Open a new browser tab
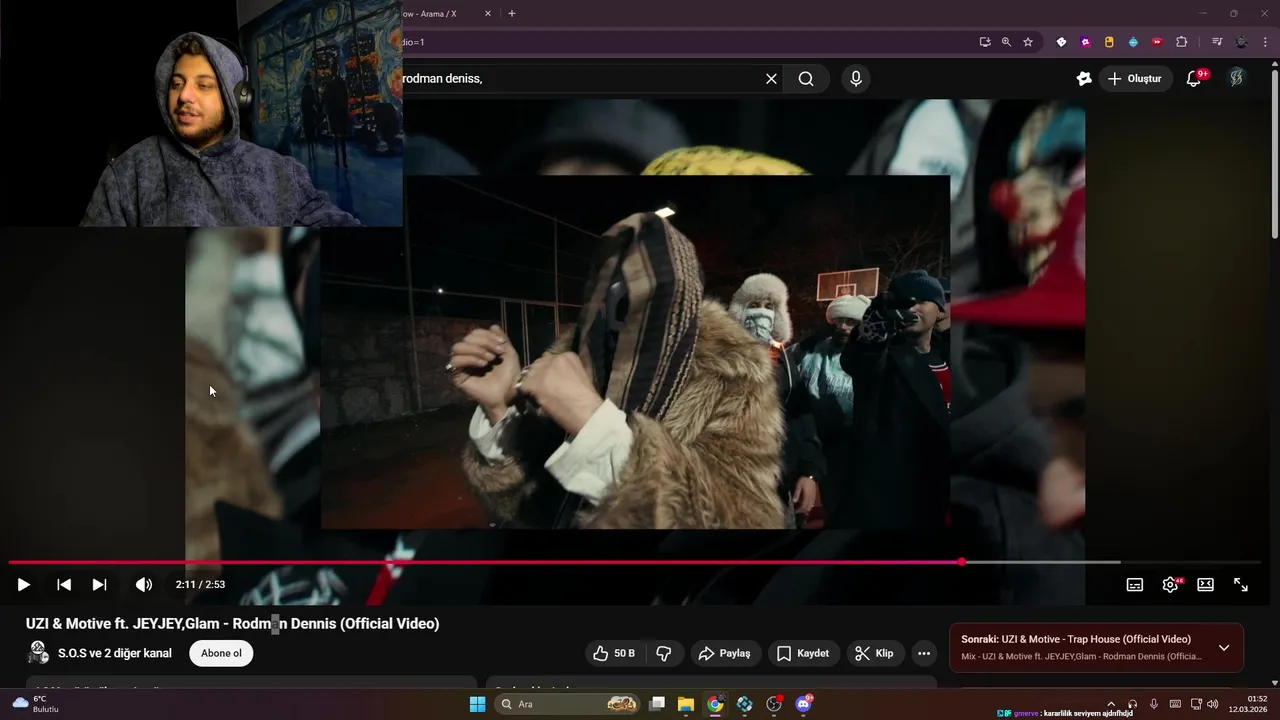 tap(512, 13)
